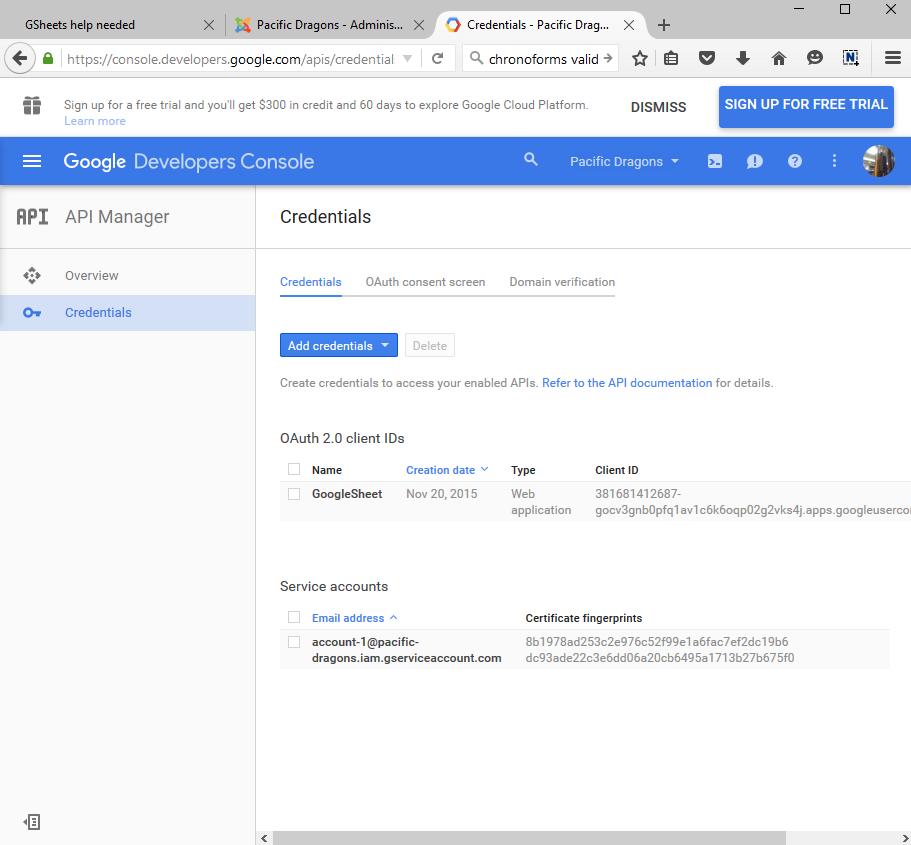This screenshot has width=911, height=845.
Task: Select Credentials in the sidebar
Action: (127, 313)
